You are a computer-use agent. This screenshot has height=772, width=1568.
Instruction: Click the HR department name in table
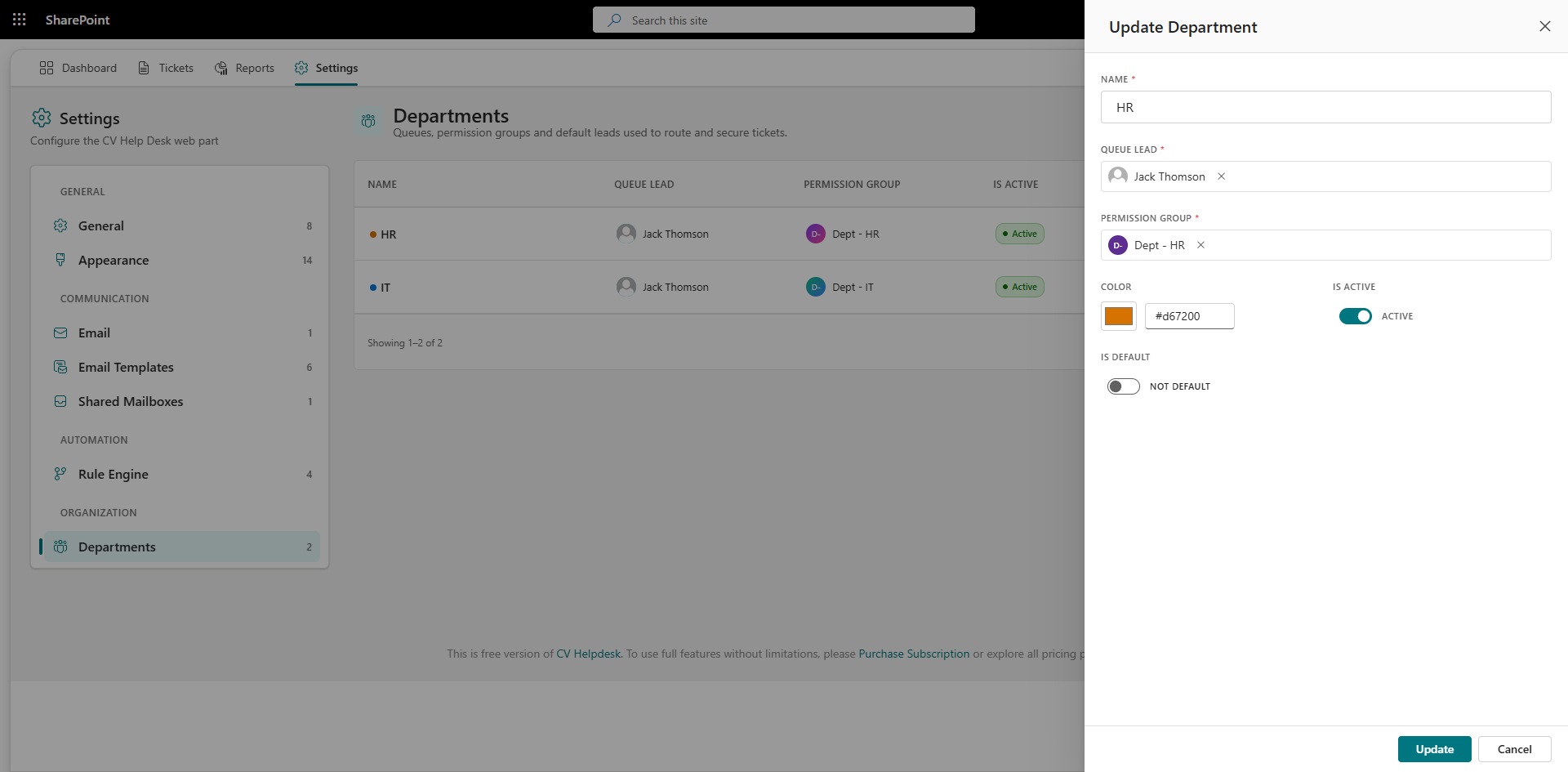(x=389, y=234)
